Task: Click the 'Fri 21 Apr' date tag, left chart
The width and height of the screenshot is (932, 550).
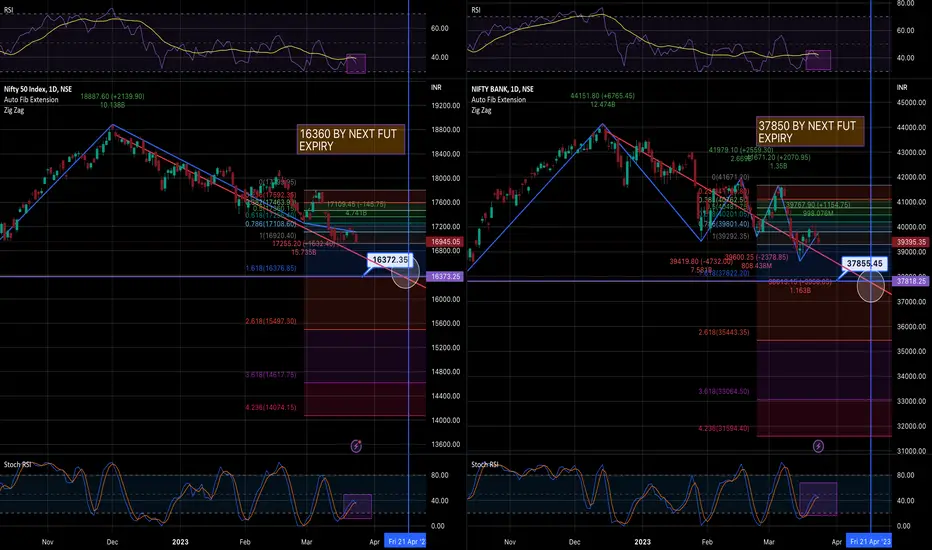Action: click(405, 542)
